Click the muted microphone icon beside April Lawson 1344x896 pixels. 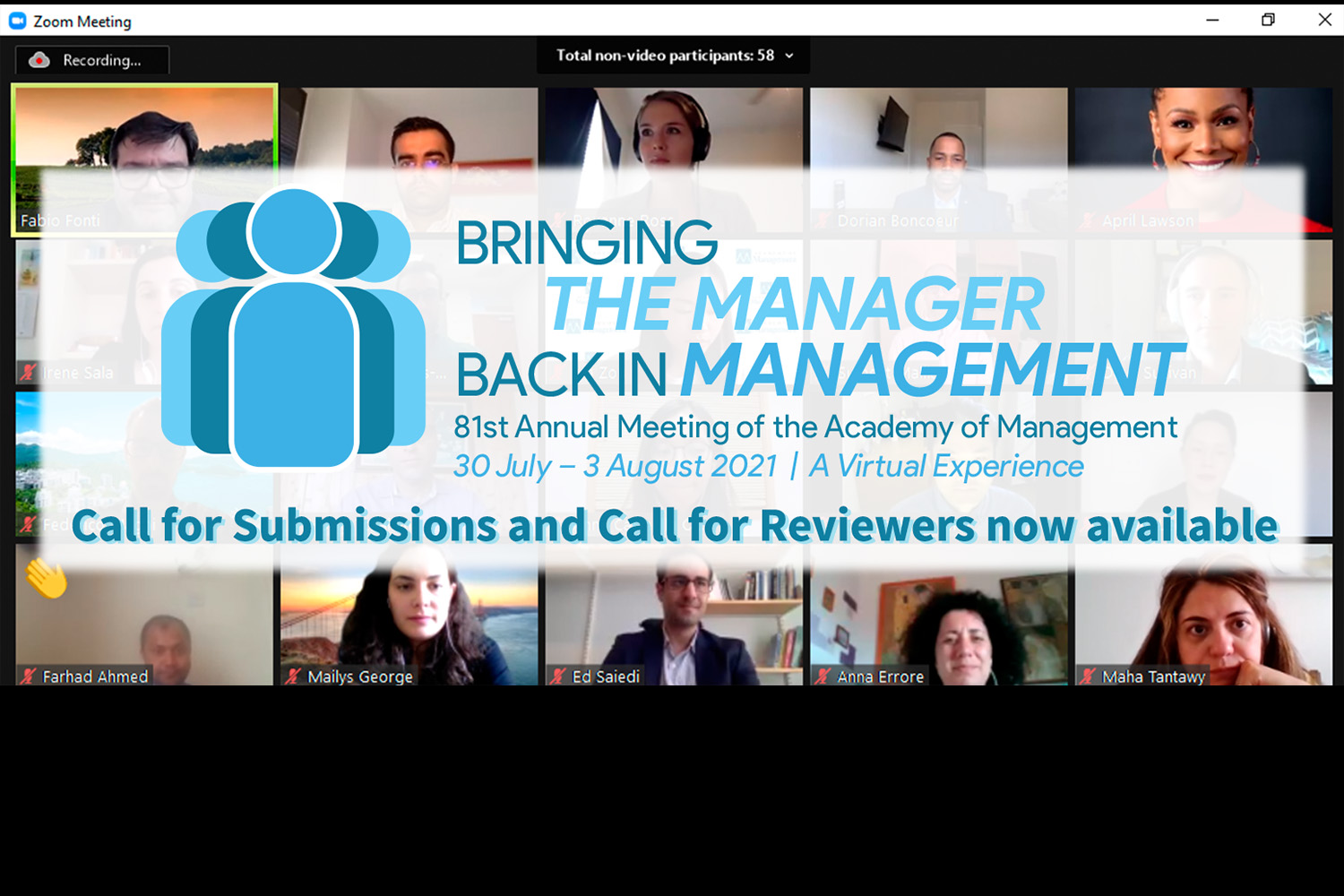coord(1089,220)
